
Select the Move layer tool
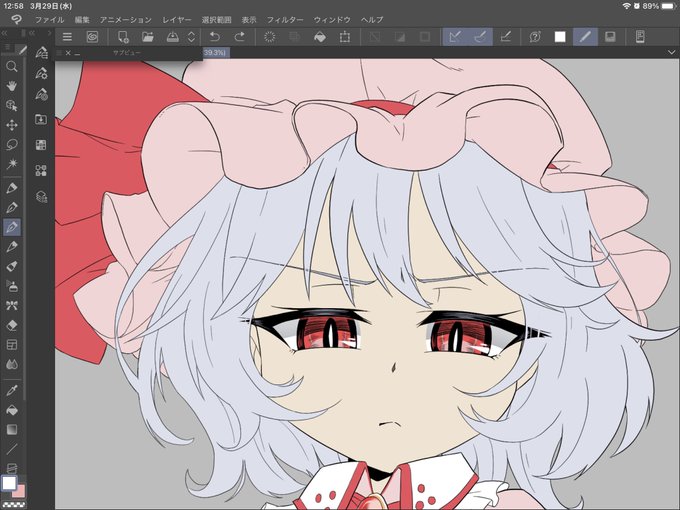[12, 125]
